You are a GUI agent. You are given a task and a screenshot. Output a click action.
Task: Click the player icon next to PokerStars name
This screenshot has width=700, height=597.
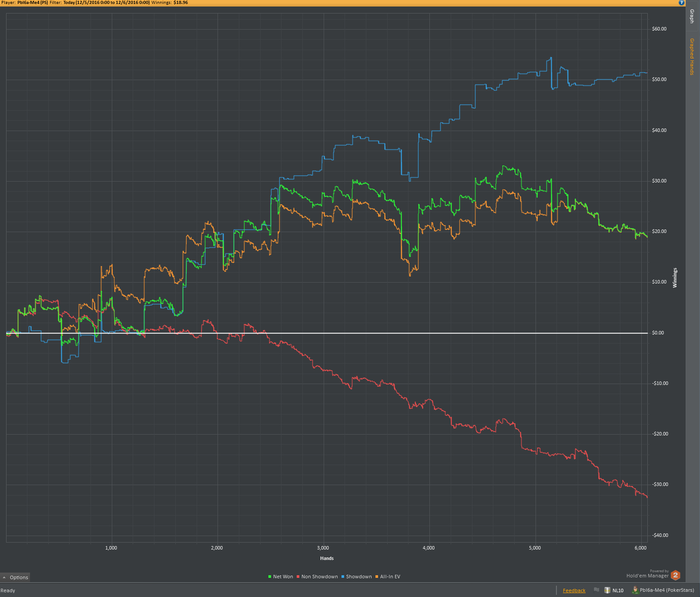tap(635, 590)
